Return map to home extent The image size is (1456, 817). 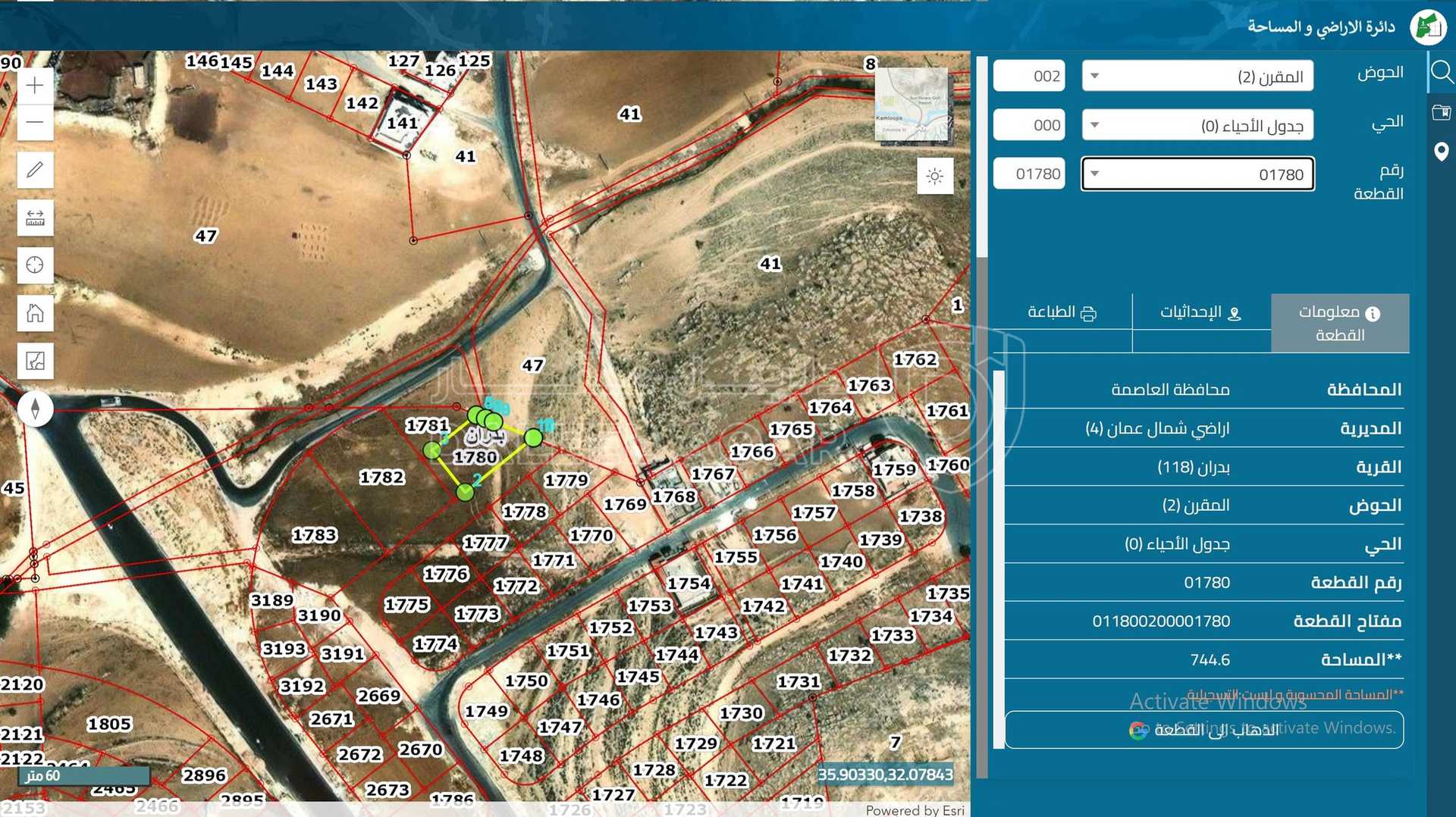point(35,313)
